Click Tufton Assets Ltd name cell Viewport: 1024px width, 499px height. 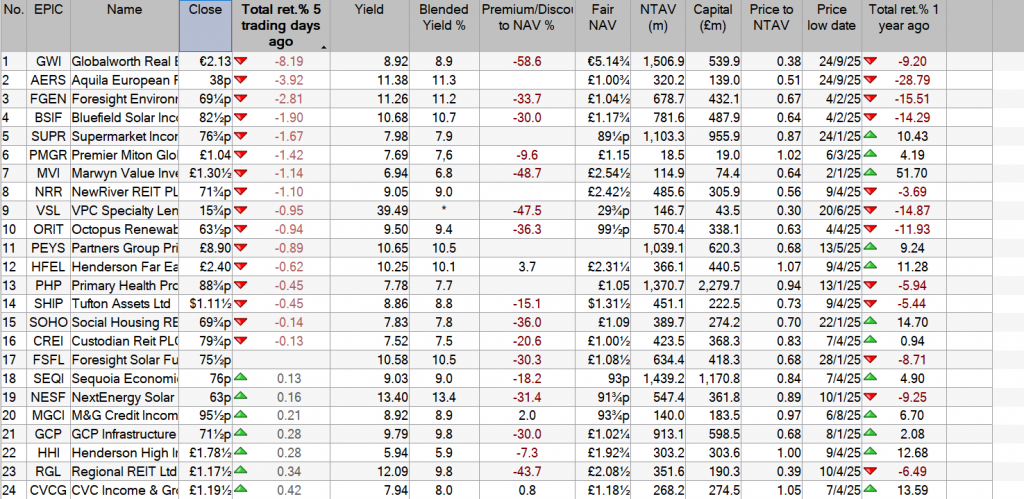[x=124, y=304]
